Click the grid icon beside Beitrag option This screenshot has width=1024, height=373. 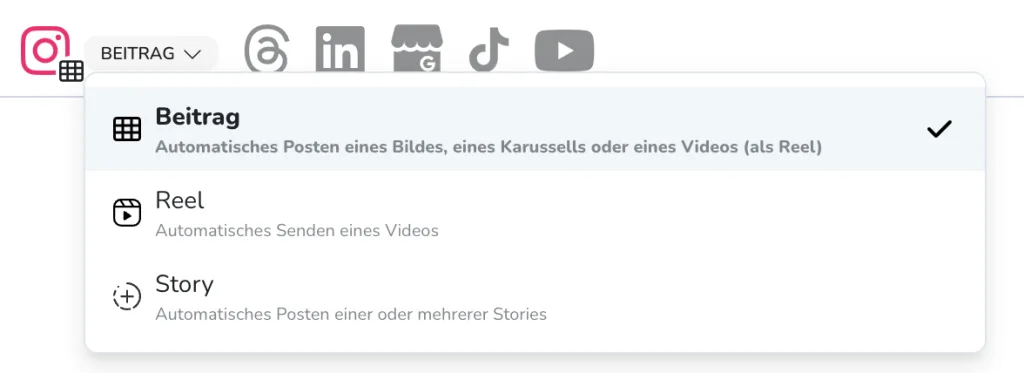pyautogui.click(x=127, y=129)
